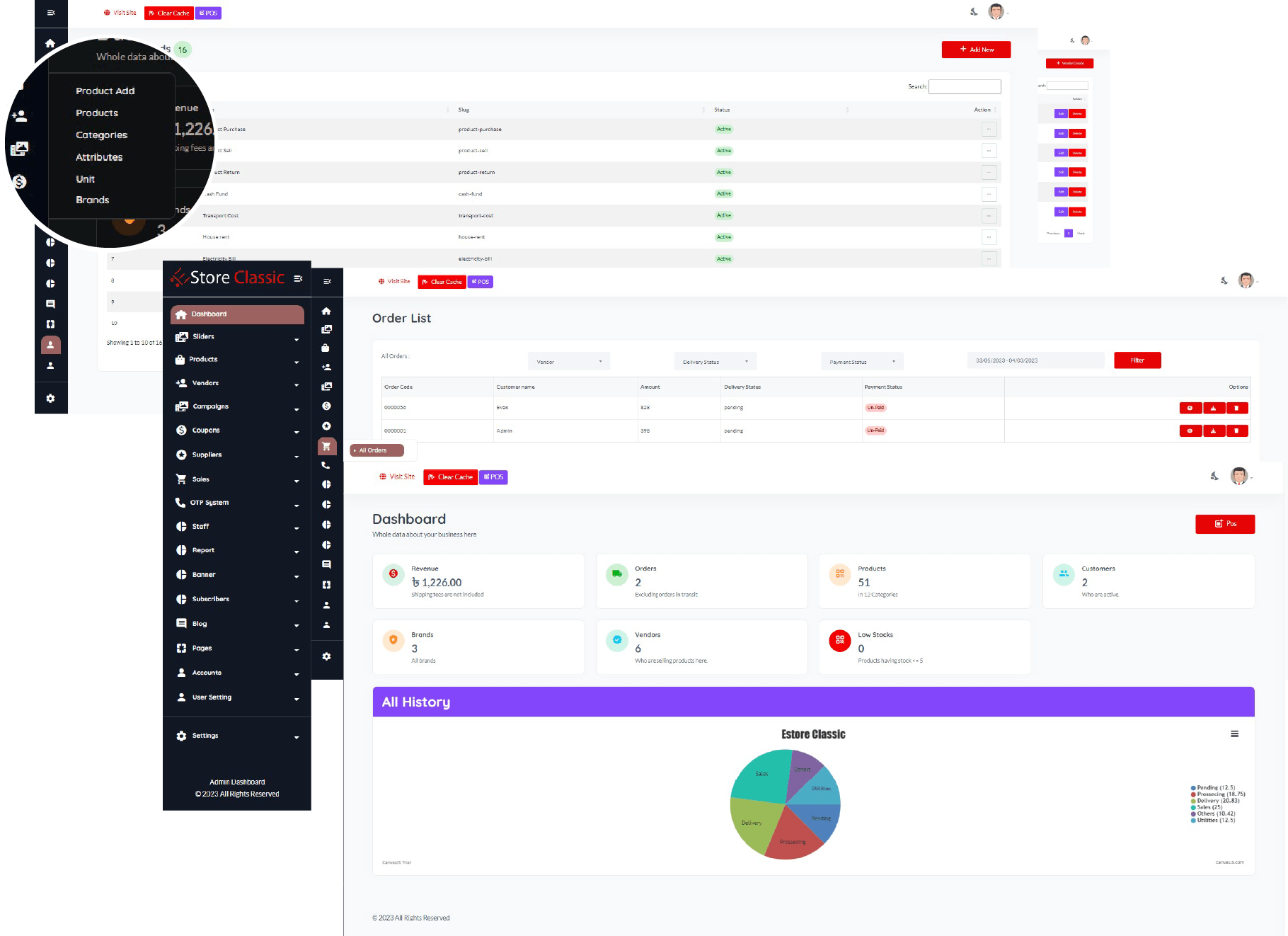This screenshot has width=1288, height=936.
Task: Click the red Filter button
Action: point(1137,360)
